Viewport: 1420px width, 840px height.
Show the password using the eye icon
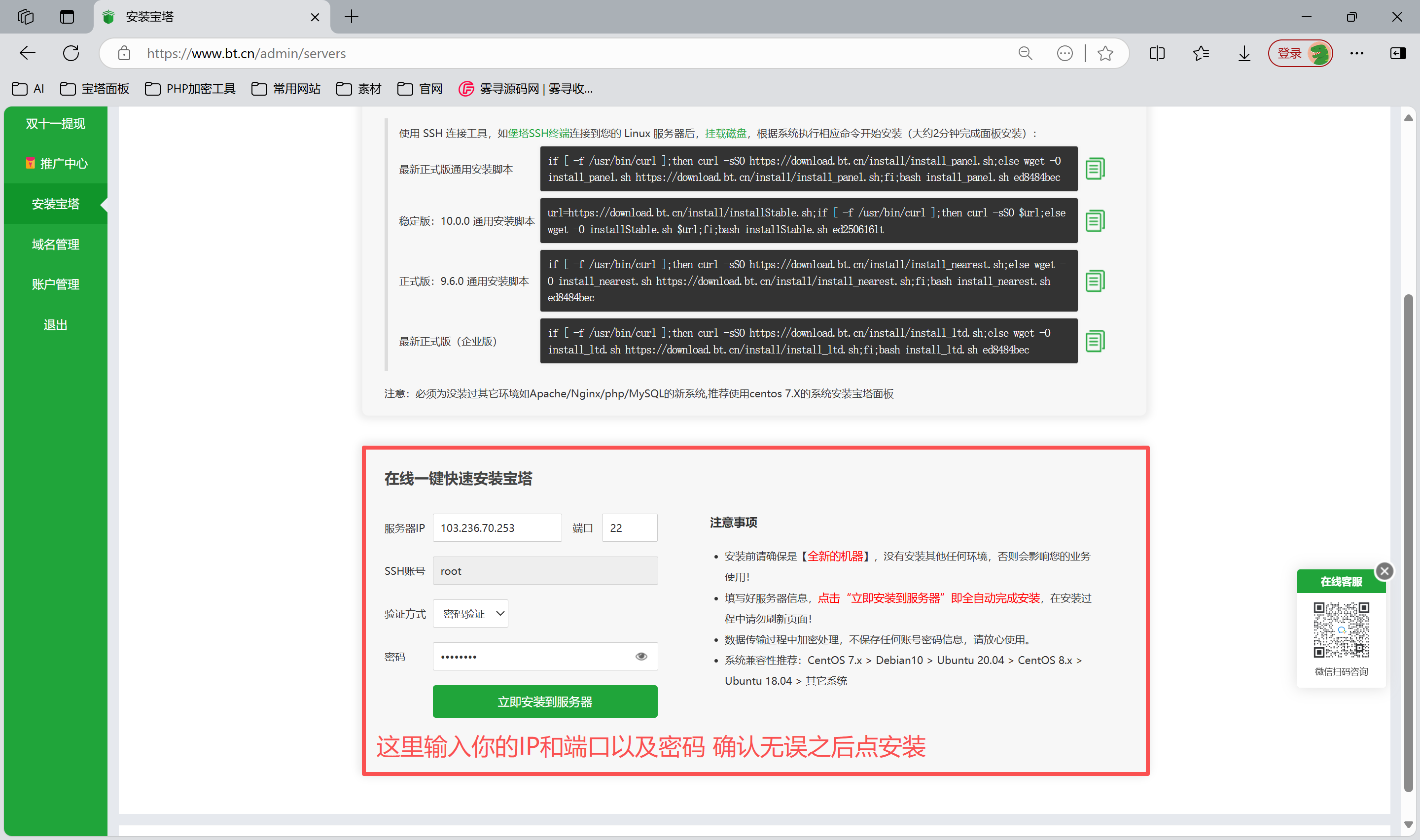[x=640, y=656]
